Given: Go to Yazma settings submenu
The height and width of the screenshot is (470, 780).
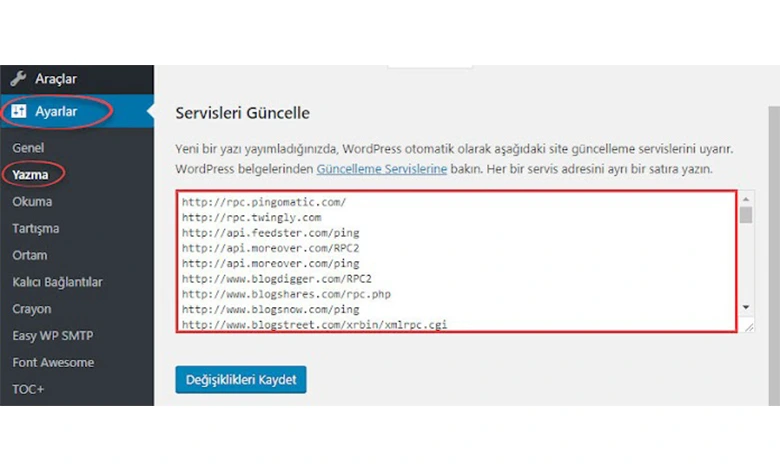Looking at the screenshot, I should pos(31,174).
